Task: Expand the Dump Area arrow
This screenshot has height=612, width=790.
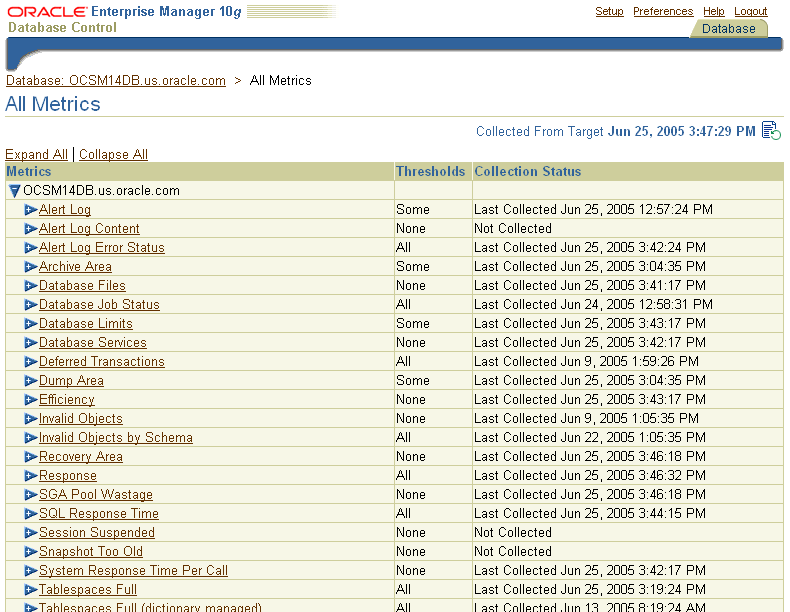Action: tap(31, 380)
